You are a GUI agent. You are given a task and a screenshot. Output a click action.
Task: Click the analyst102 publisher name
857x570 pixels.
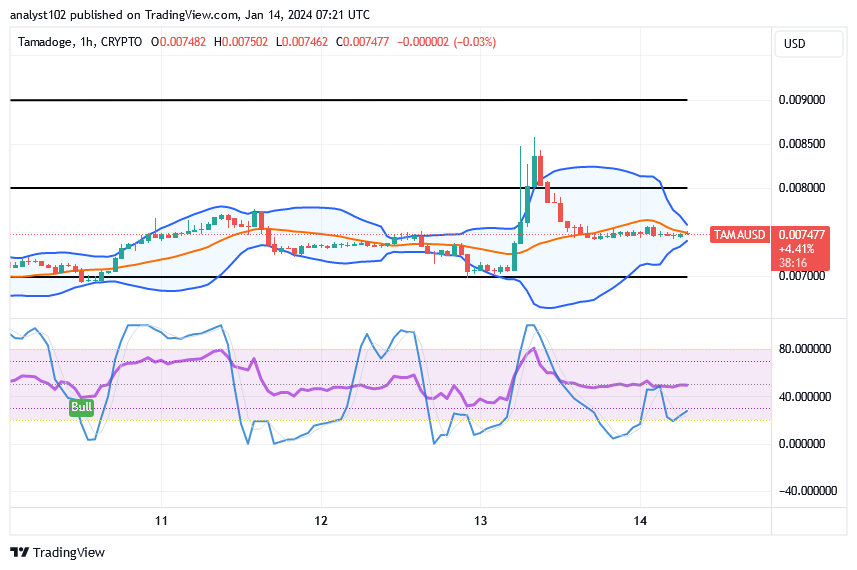(37, 15)
